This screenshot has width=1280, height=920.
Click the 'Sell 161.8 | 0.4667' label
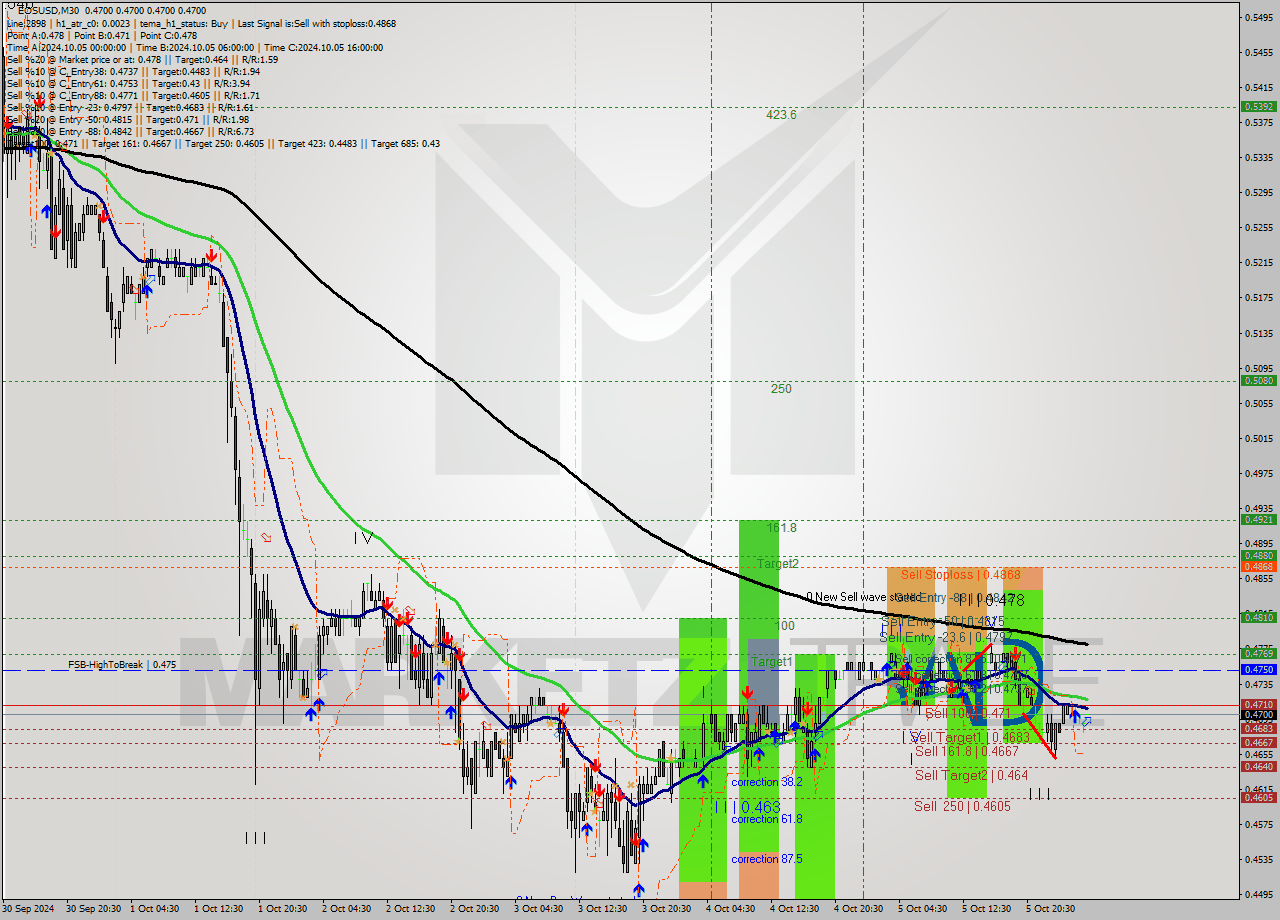click(x=966, y=751)
